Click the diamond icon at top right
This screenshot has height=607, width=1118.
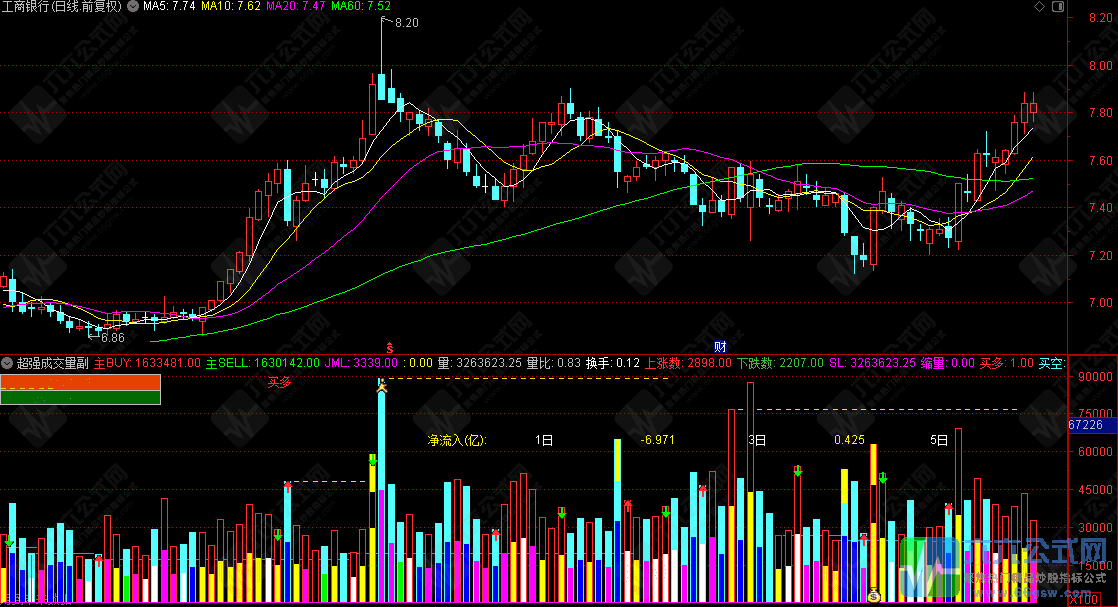click(x=1040, y=6)
